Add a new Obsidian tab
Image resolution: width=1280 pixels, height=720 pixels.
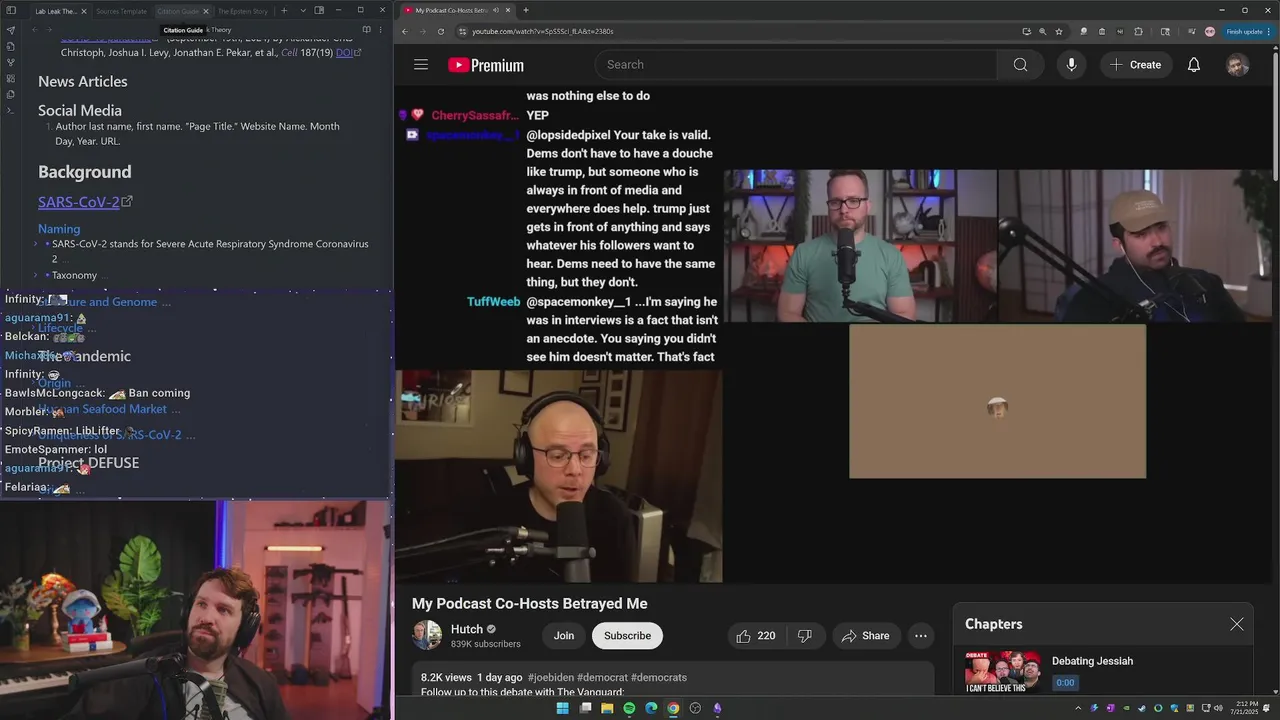coord(284,11)
